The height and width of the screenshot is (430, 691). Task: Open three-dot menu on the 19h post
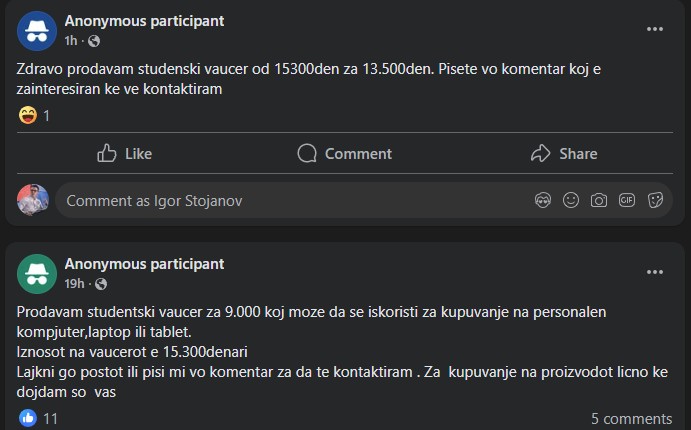655,271
